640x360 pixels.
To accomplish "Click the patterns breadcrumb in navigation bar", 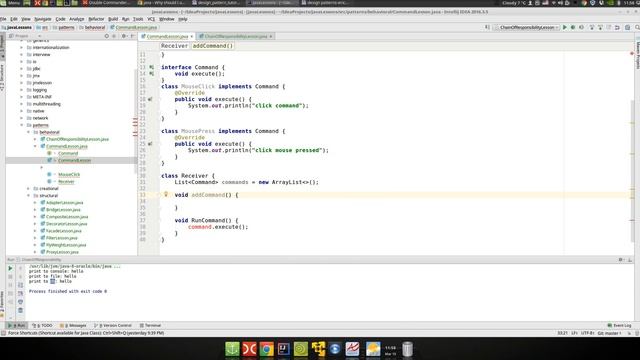I will pos(66,27).
